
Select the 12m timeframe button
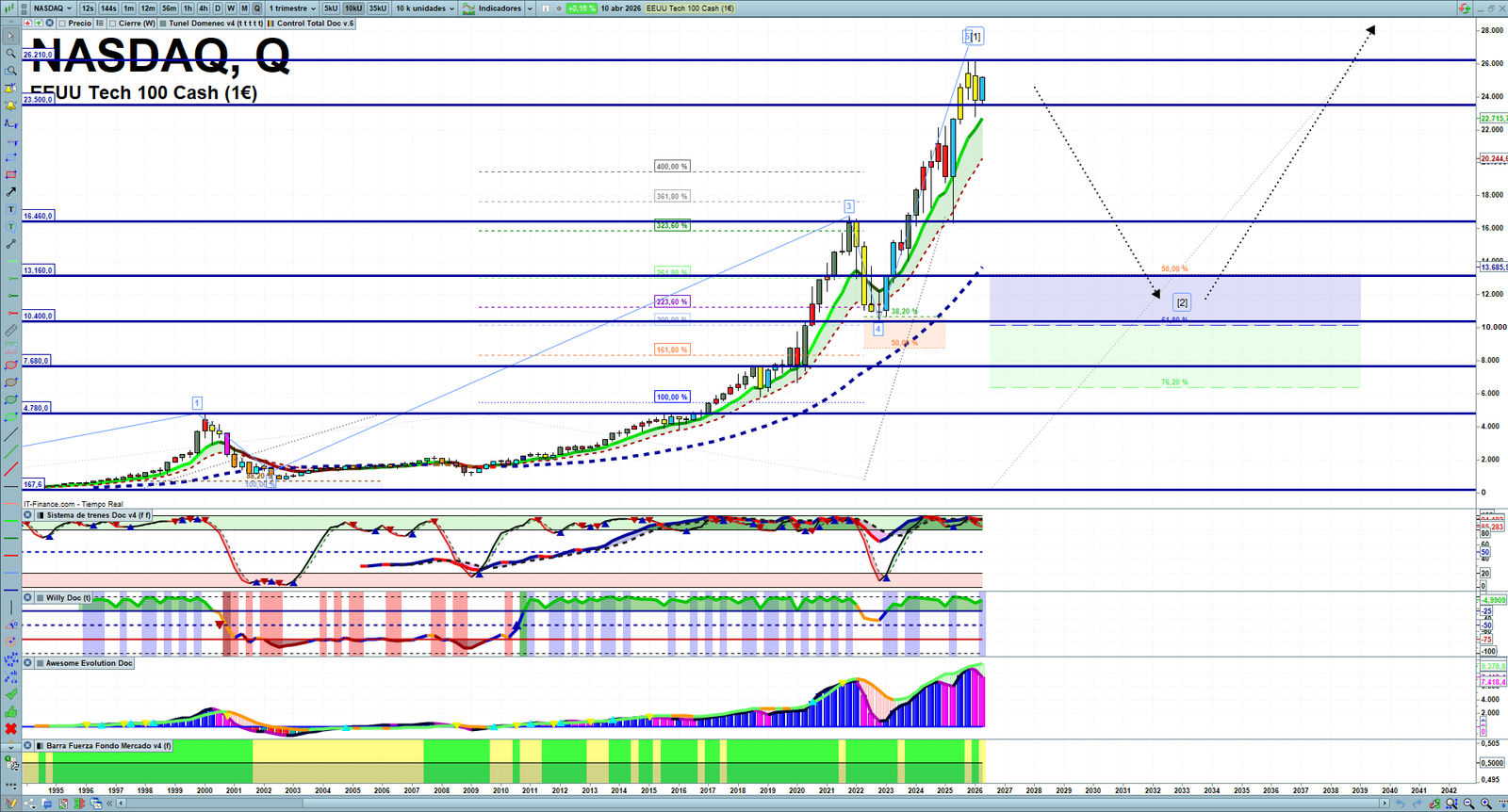coord(148,8)
